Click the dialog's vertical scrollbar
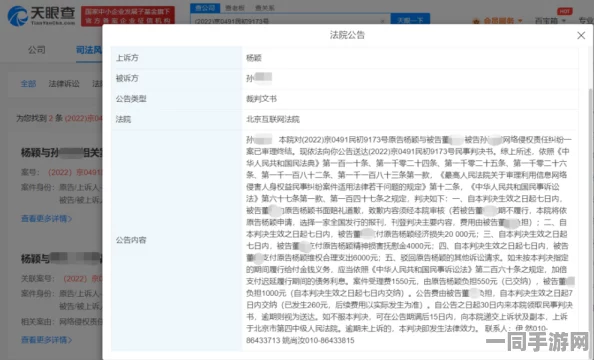This screenshot has height=360, width=594. (x=591, y=224)
